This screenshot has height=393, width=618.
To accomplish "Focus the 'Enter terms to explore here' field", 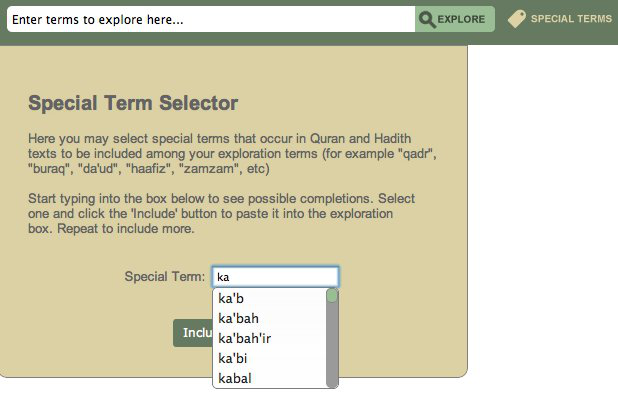I will pos(211,19).
